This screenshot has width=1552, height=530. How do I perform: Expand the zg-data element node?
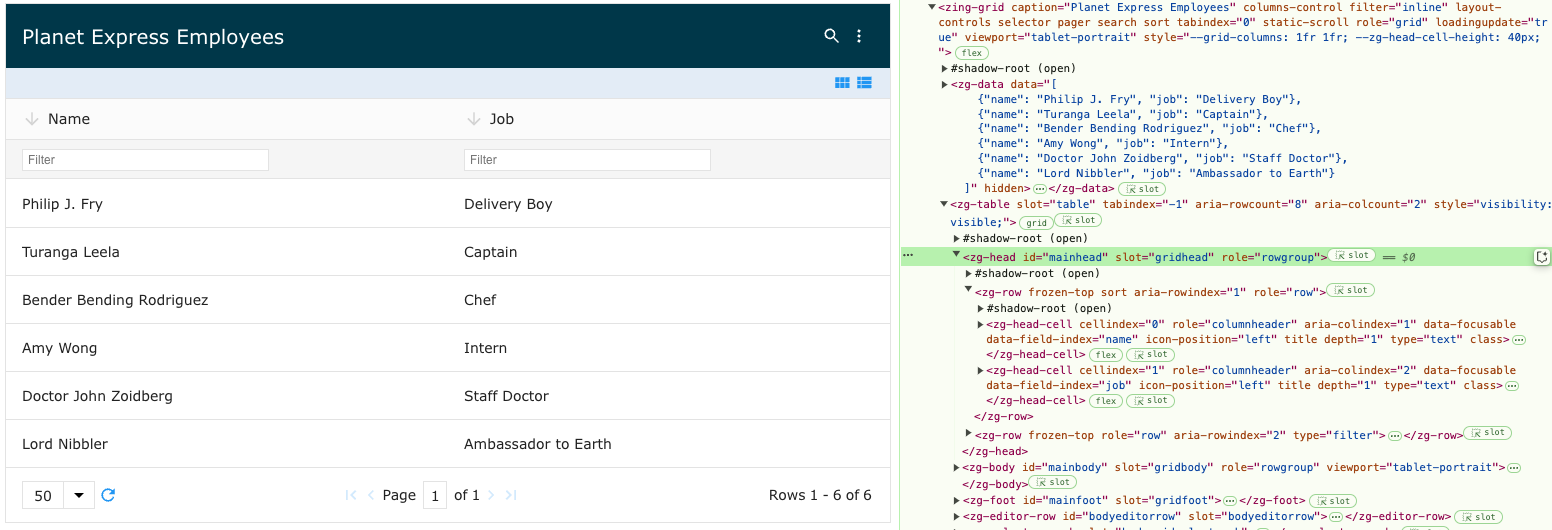pyautogui.click(x=945, y=84)
